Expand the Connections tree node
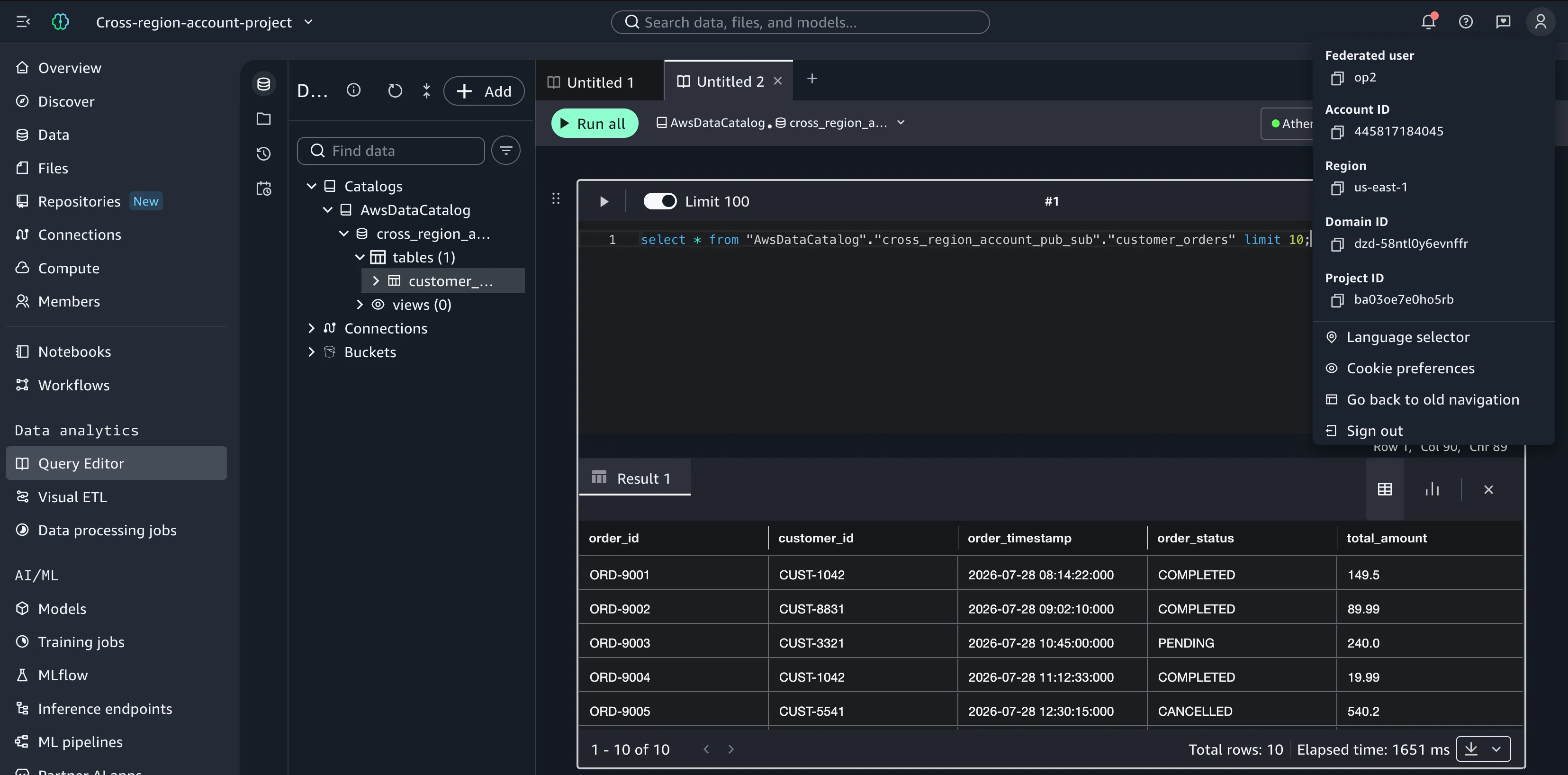This screenshot has height=775, width=1568. (312, 328)
